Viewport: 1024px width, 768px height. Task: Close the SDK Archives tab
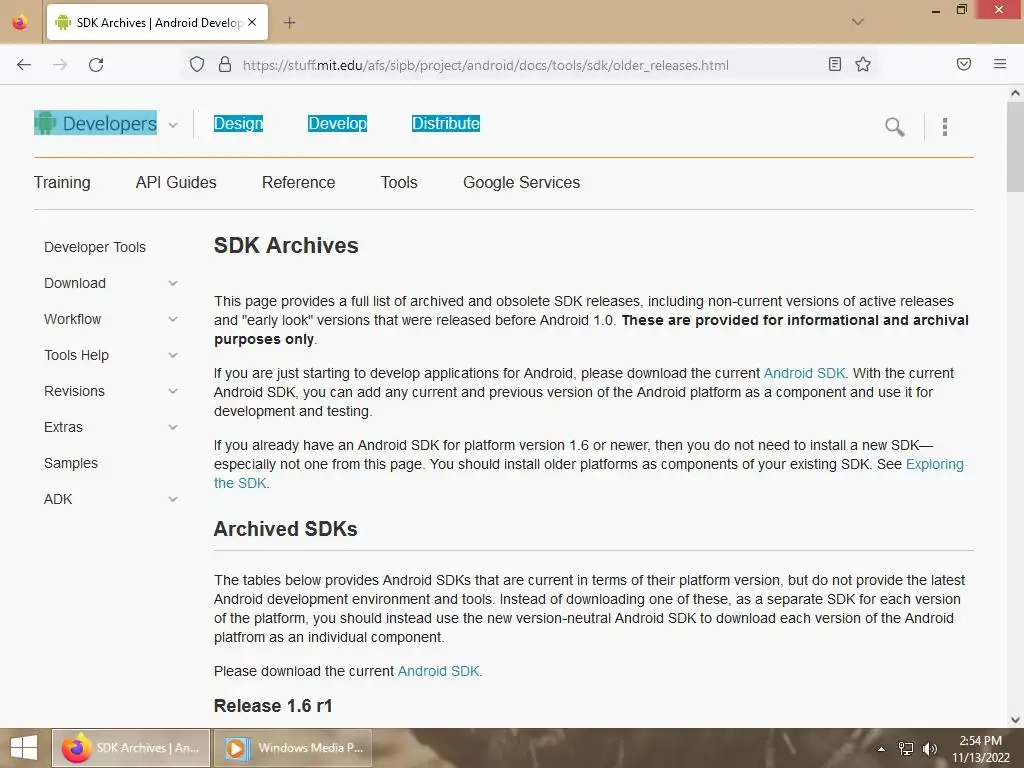pyautogui.click(x=252, y=22)
